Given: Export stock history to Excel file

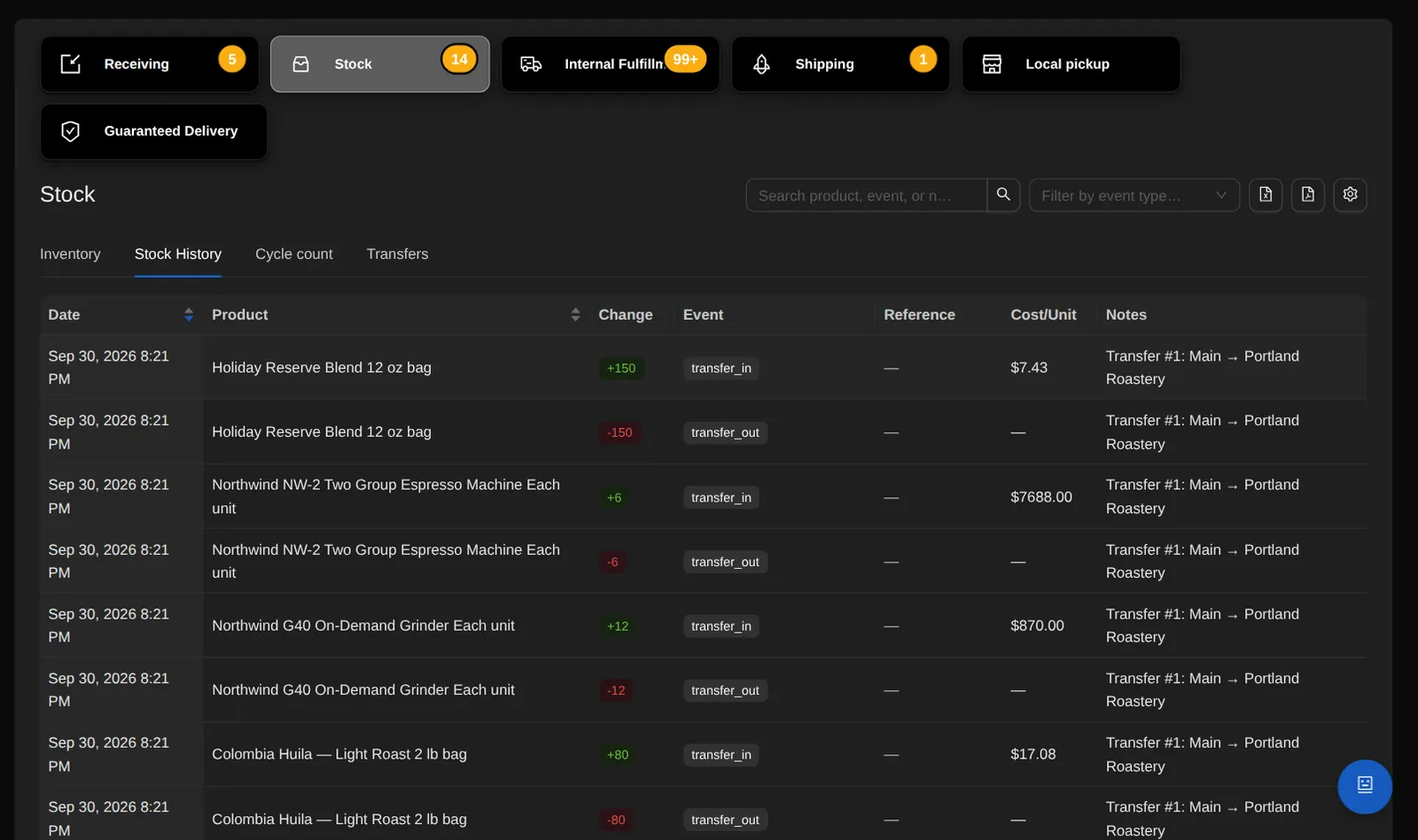Looking at the screenshot, I should [x=1266, y=195].
